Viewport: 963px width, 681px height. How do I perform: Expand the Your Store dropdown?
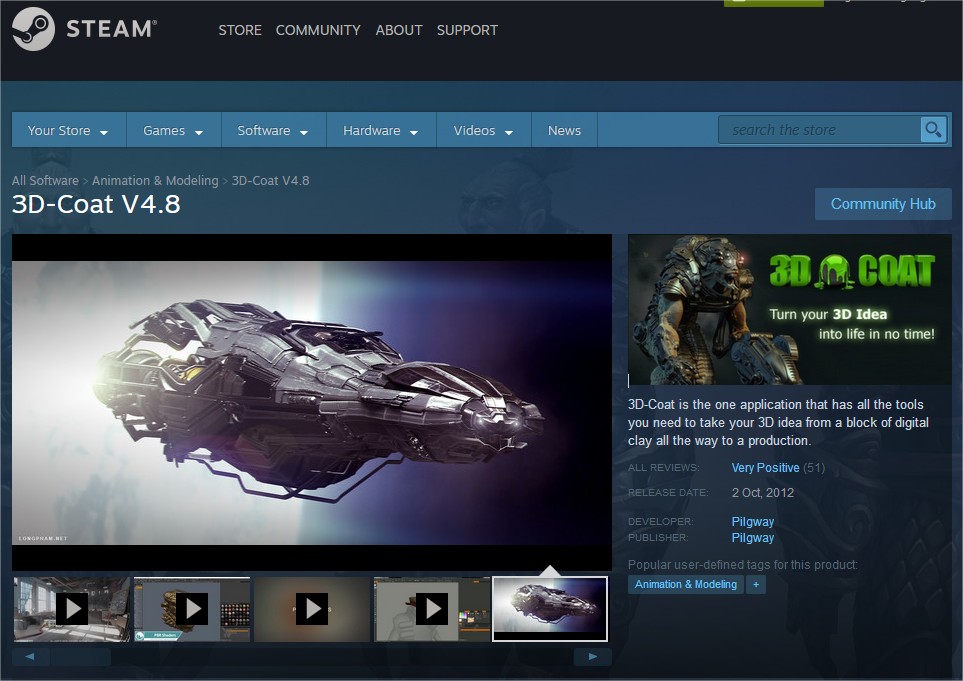68,131
